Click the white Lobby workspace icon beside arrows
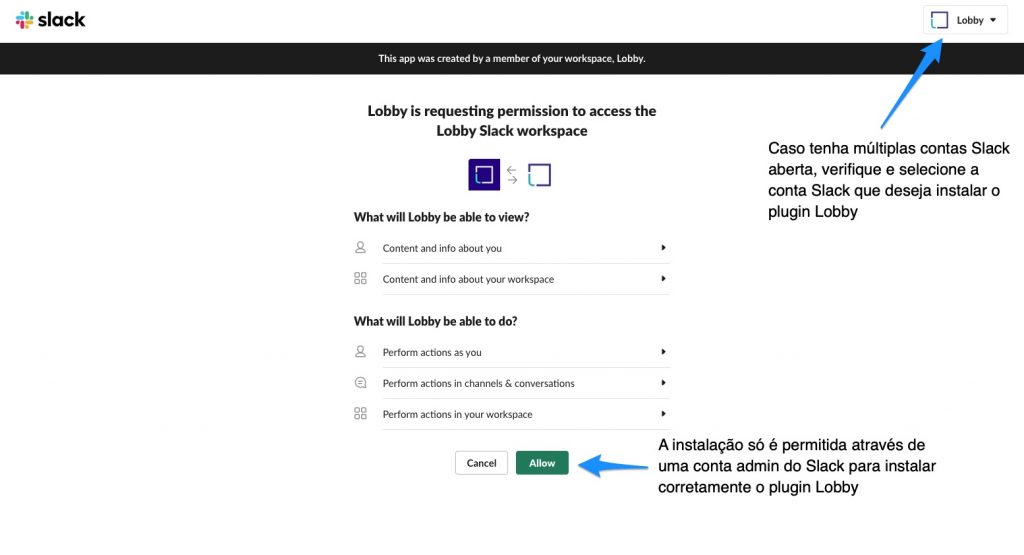 pyautogui.click(x=539, y=175)
